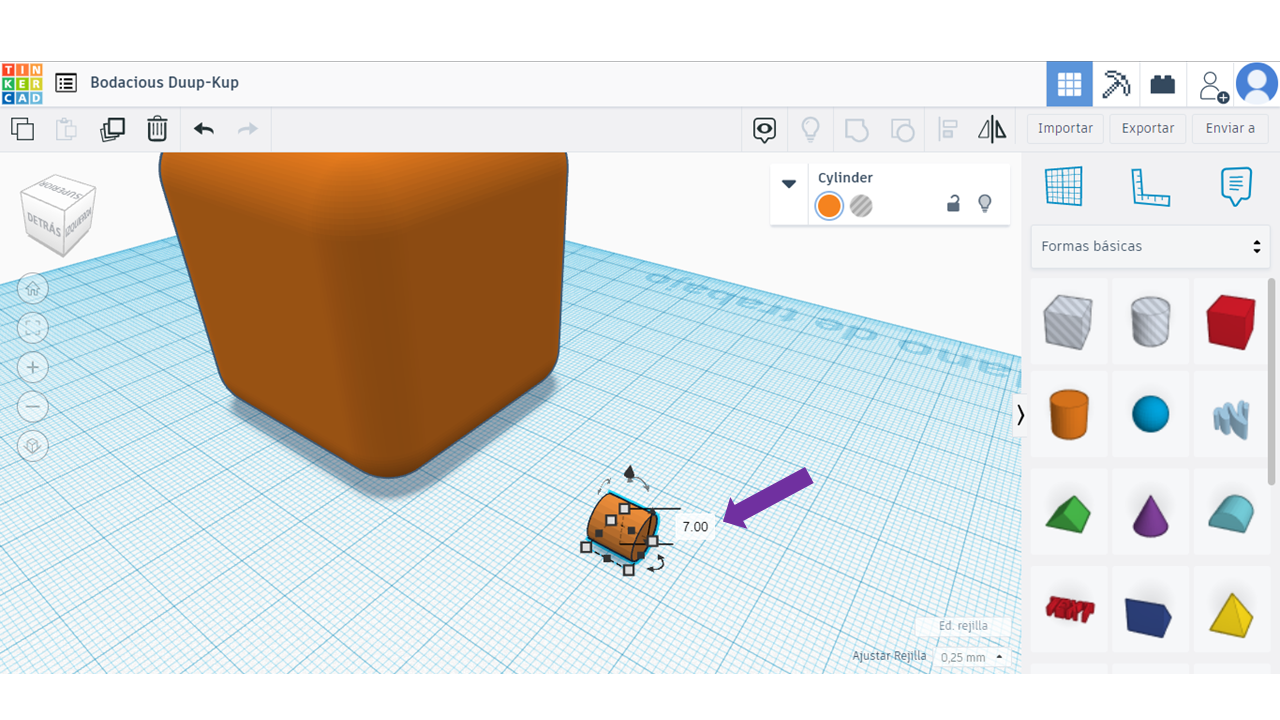
Task: Pick the orange Cylinder shape
Action: (1068, 414)
